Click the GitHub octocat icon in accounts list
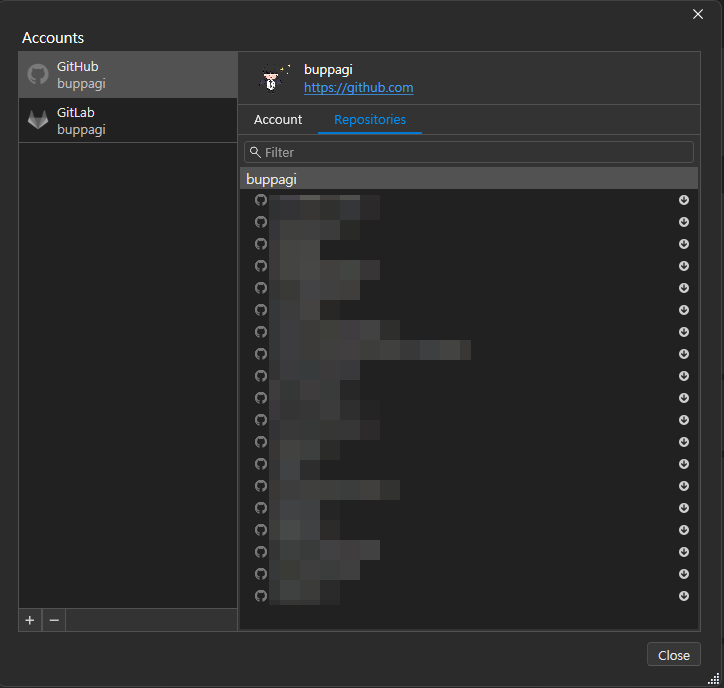Image resolution: width=724 pixels, height=688 pixels. (x=38, y=75)
